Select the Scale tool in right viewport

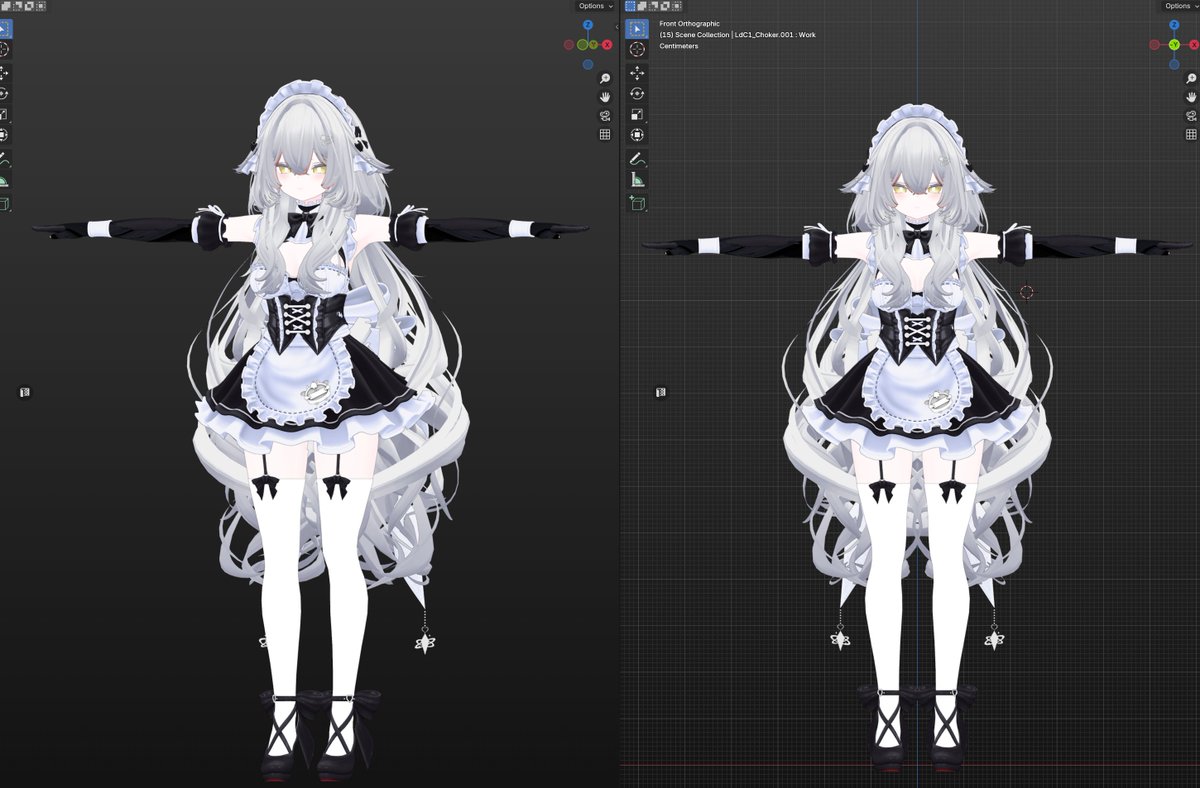click(637, 114)
